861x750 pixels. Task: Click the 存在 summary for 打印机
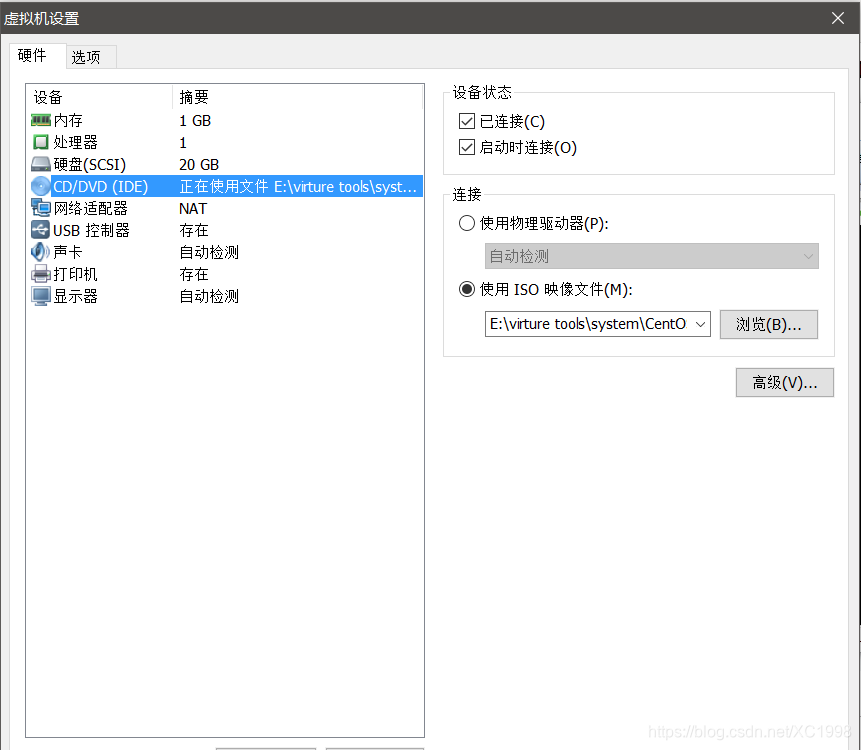click(x=194, y=274)
